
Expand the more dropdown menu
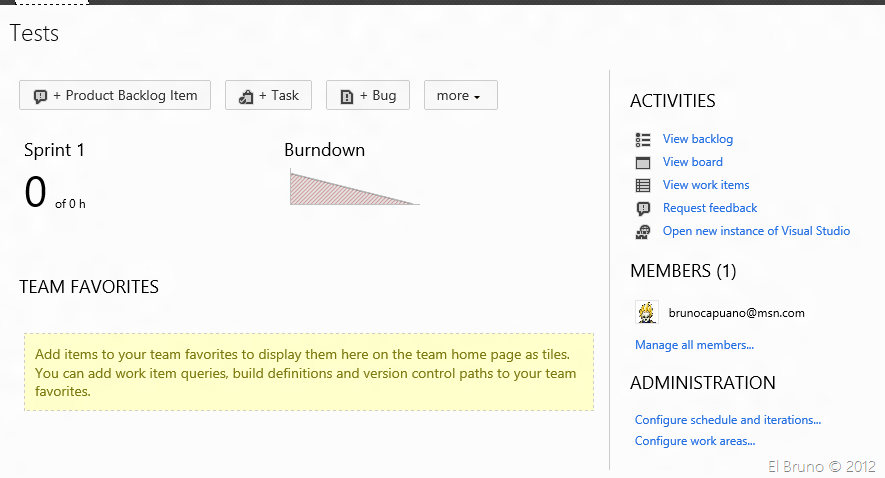click(x=460, y=96)
